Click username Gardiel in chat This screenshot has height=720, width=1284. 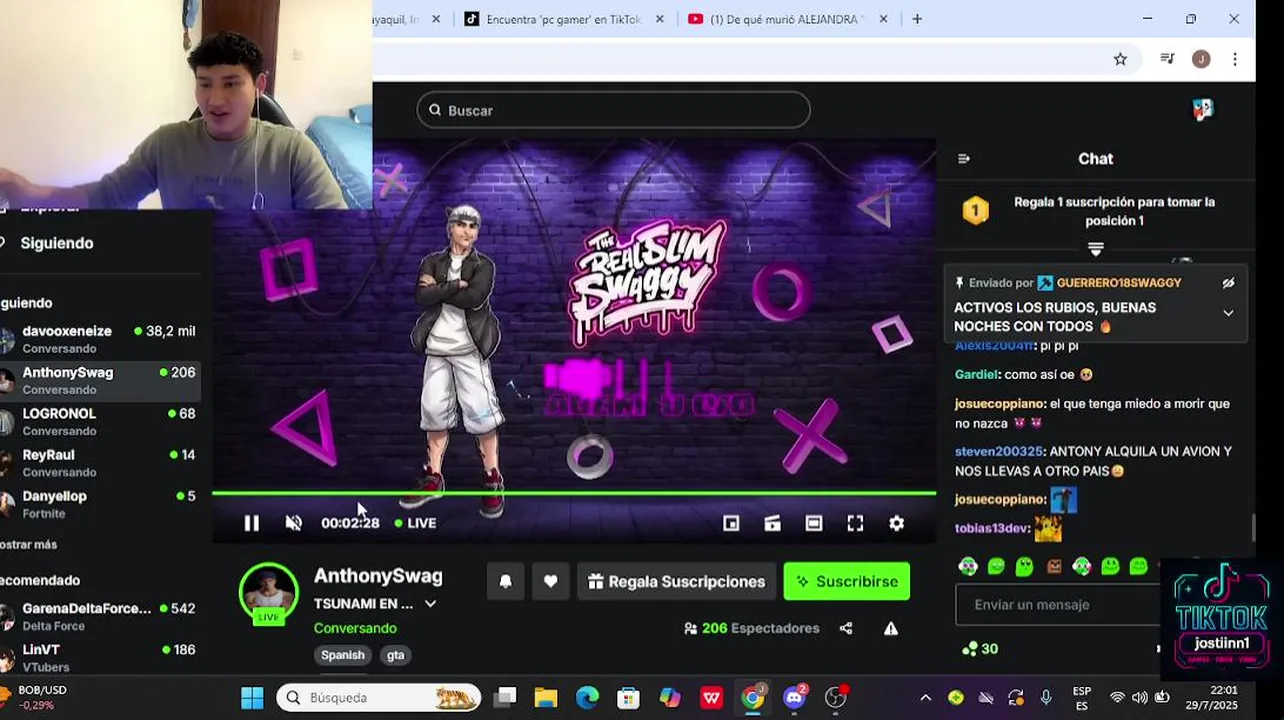pos(977,375)
